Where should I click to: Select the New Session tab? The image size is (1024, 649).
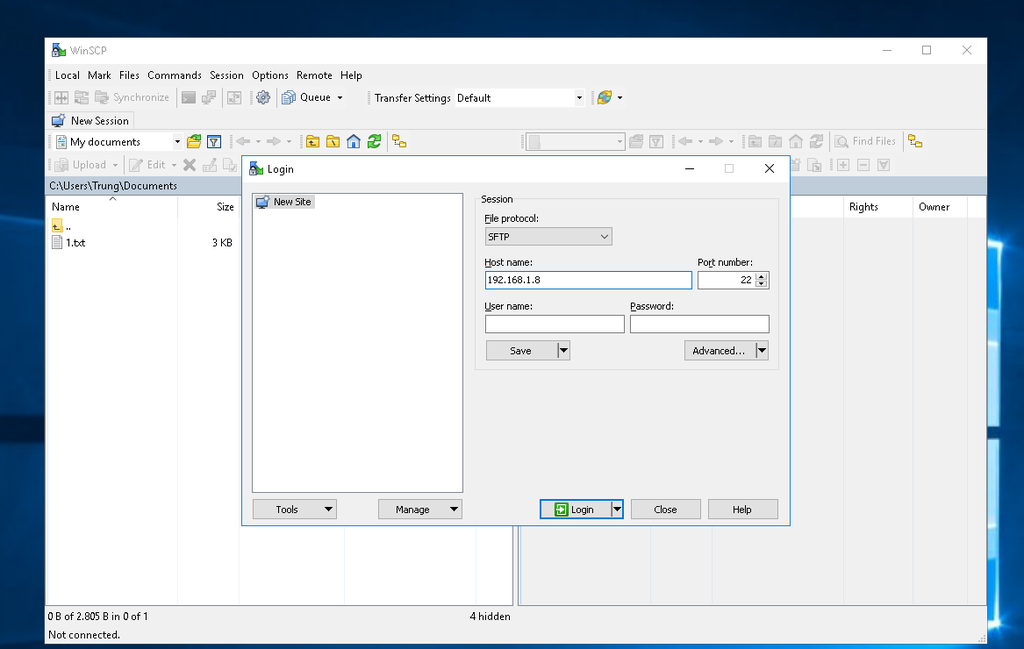pyautogui.click(x=91, y=120)
